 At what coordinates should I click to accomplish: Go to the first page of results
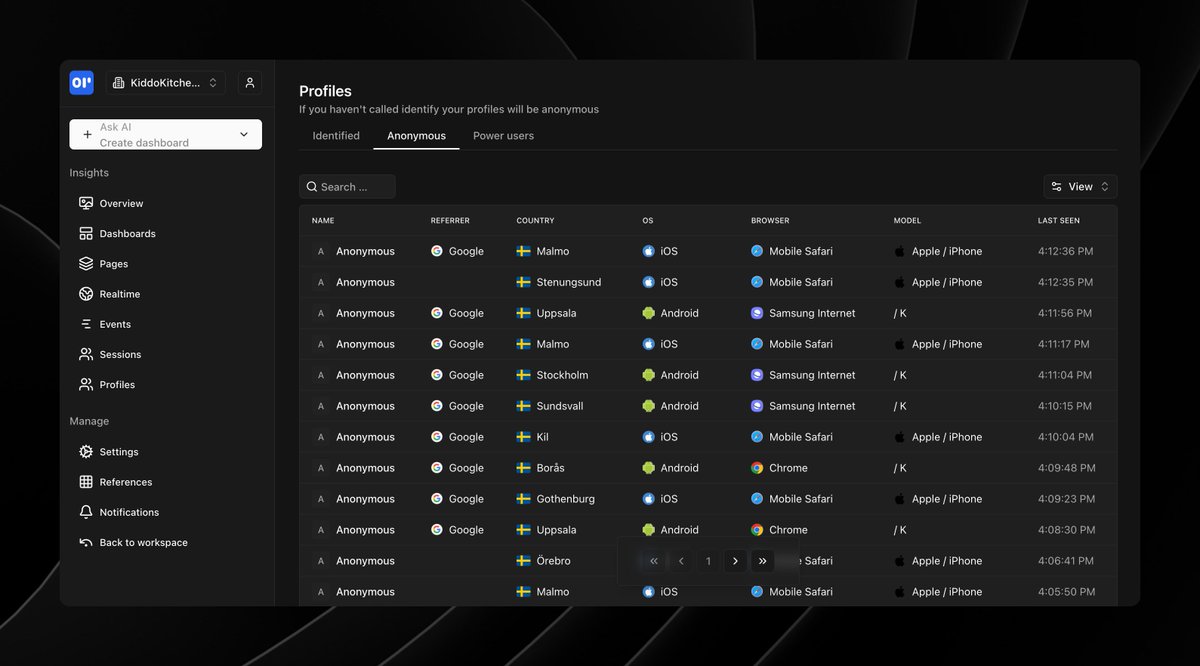click(654, 561)
